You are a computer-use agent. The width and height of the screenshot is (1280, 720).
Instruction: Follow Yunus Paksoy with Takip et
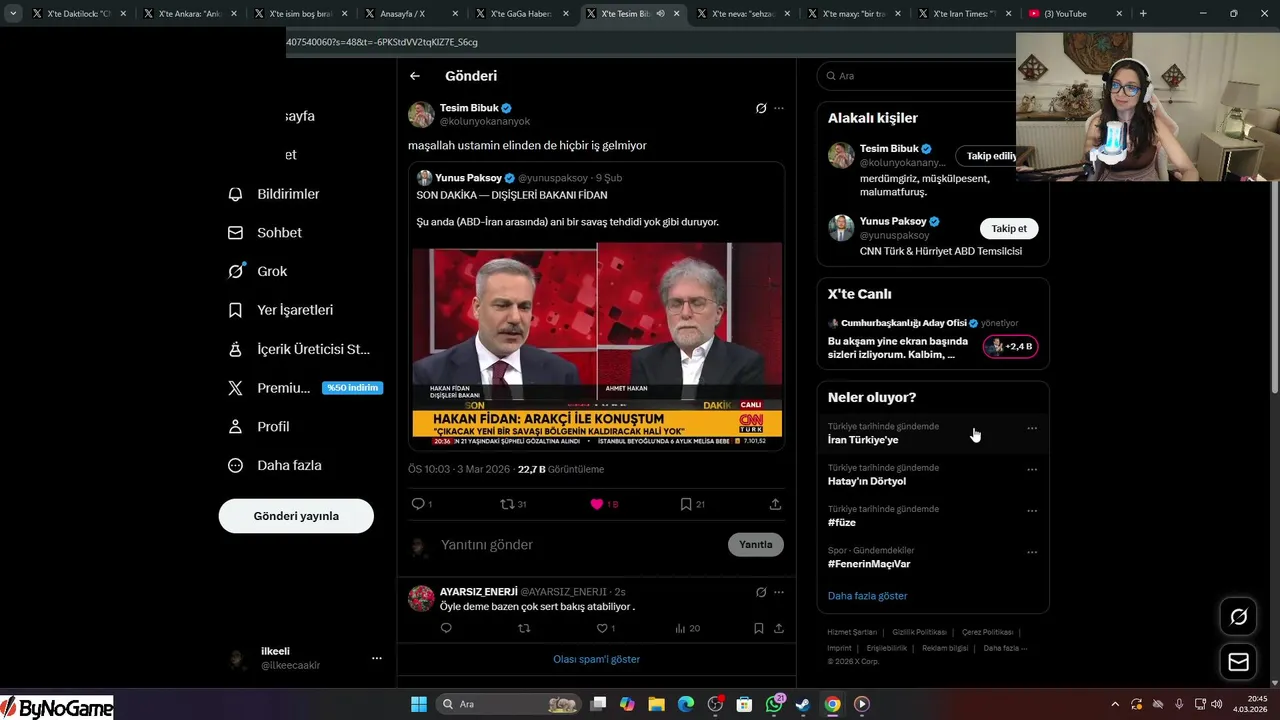click(x=1009, y=229)
